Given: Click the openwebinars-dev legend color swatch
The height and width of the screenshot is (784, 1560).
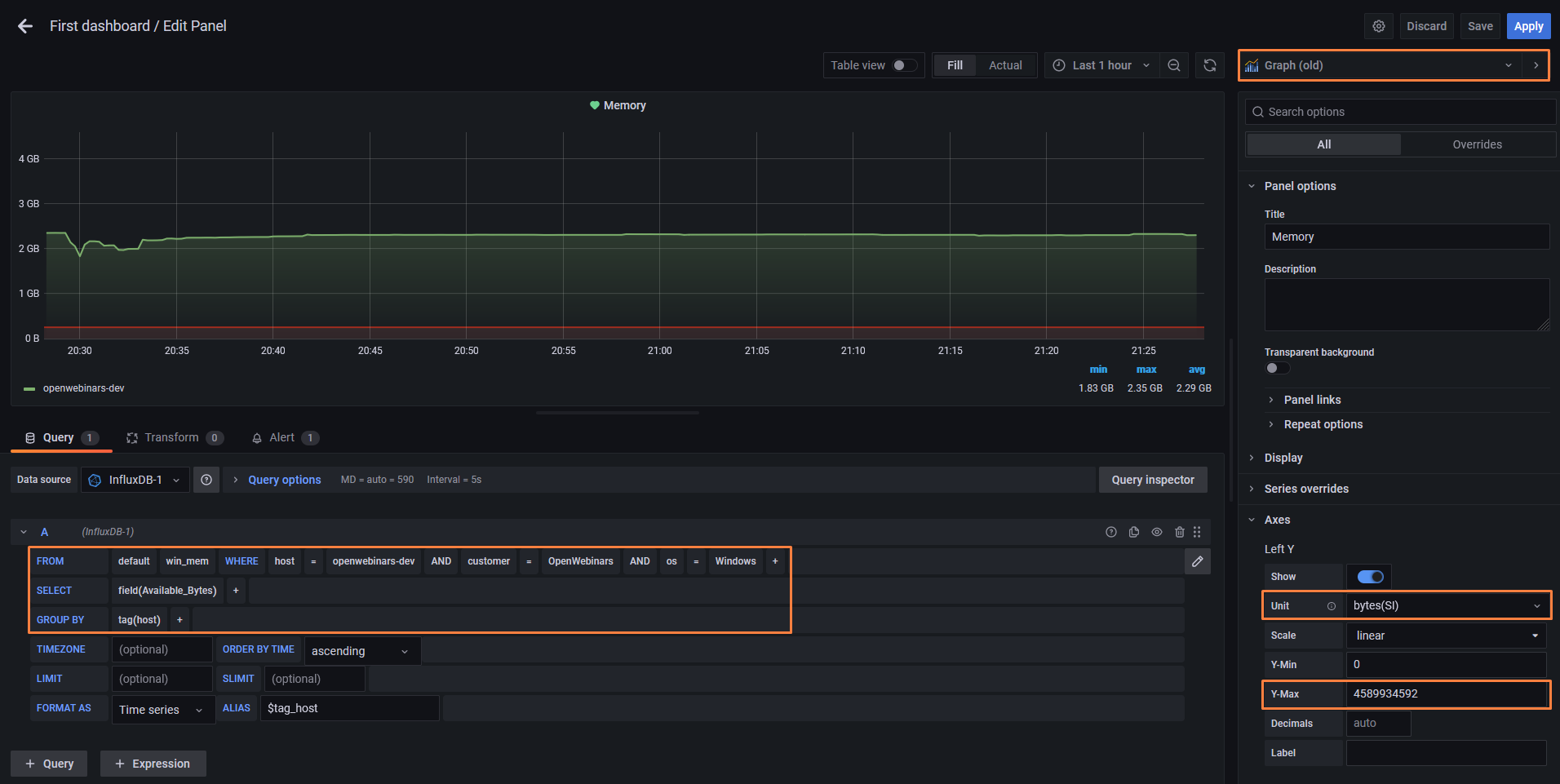Looking at the screenshot, I should [29, 388].
